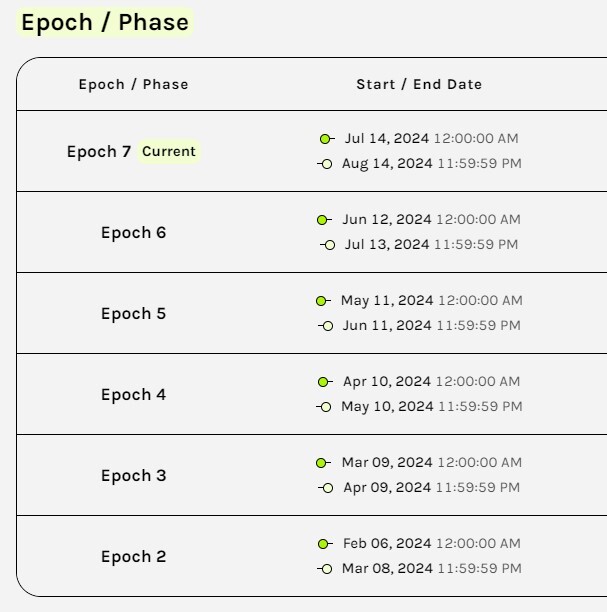The image size is (607, 612).
Task: Click the Epoch / Phase page heading
Action: pyautogui.click(x=105, y=22)
